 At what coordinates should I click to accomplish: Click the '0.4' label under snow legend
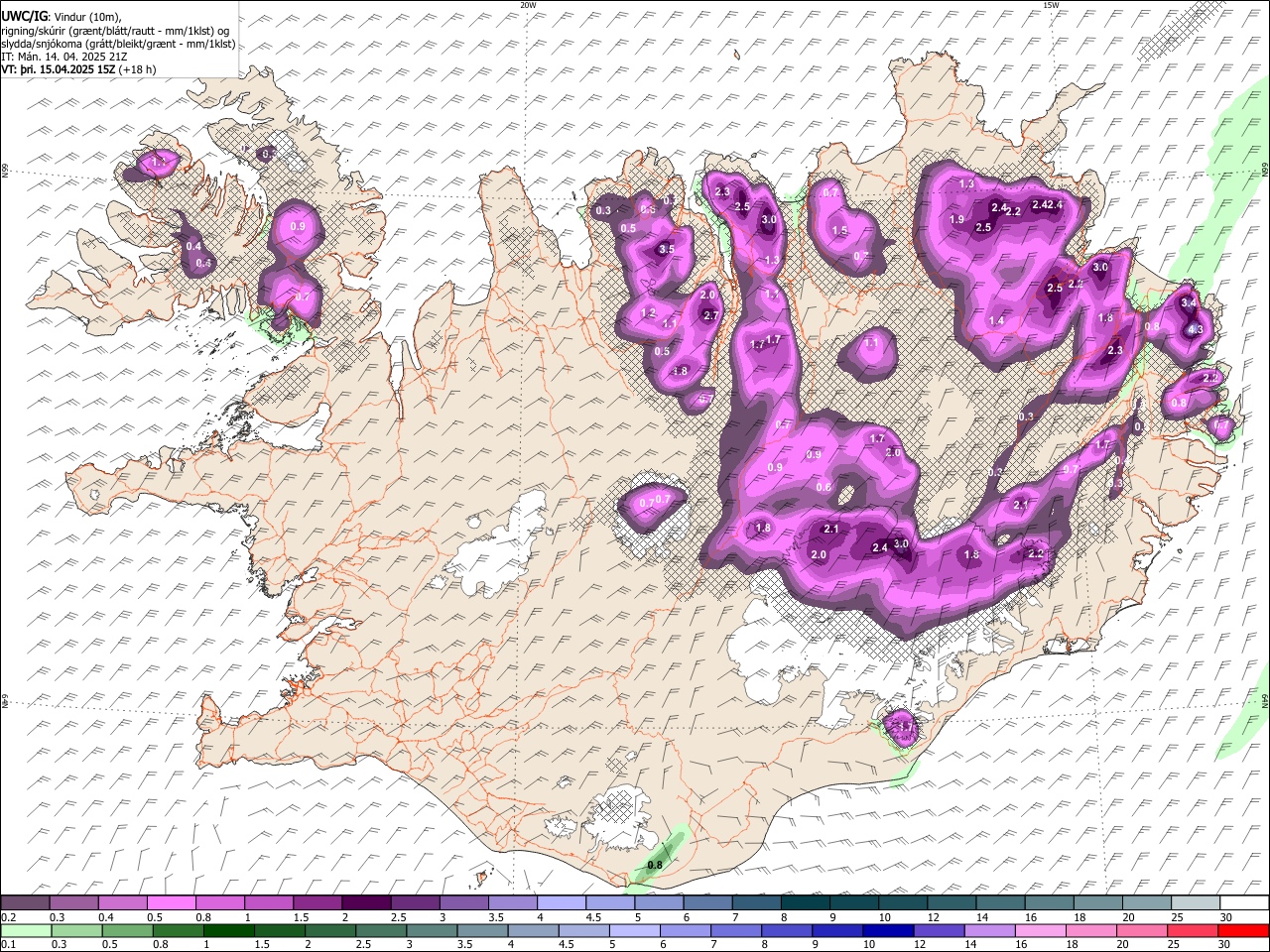click(106, 917)
